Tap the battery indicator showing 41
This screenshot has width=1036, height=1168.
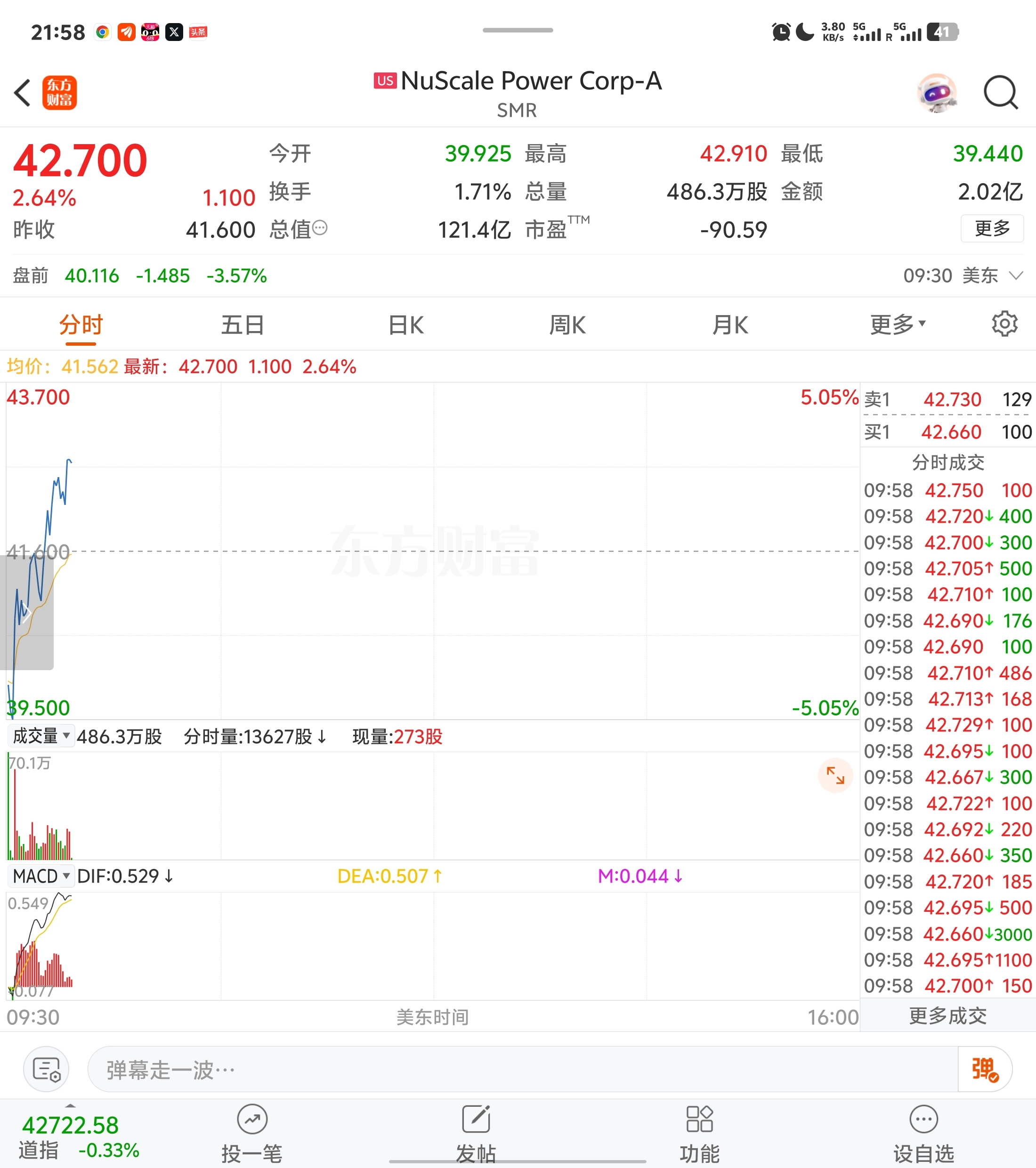(x=942, y=32)
